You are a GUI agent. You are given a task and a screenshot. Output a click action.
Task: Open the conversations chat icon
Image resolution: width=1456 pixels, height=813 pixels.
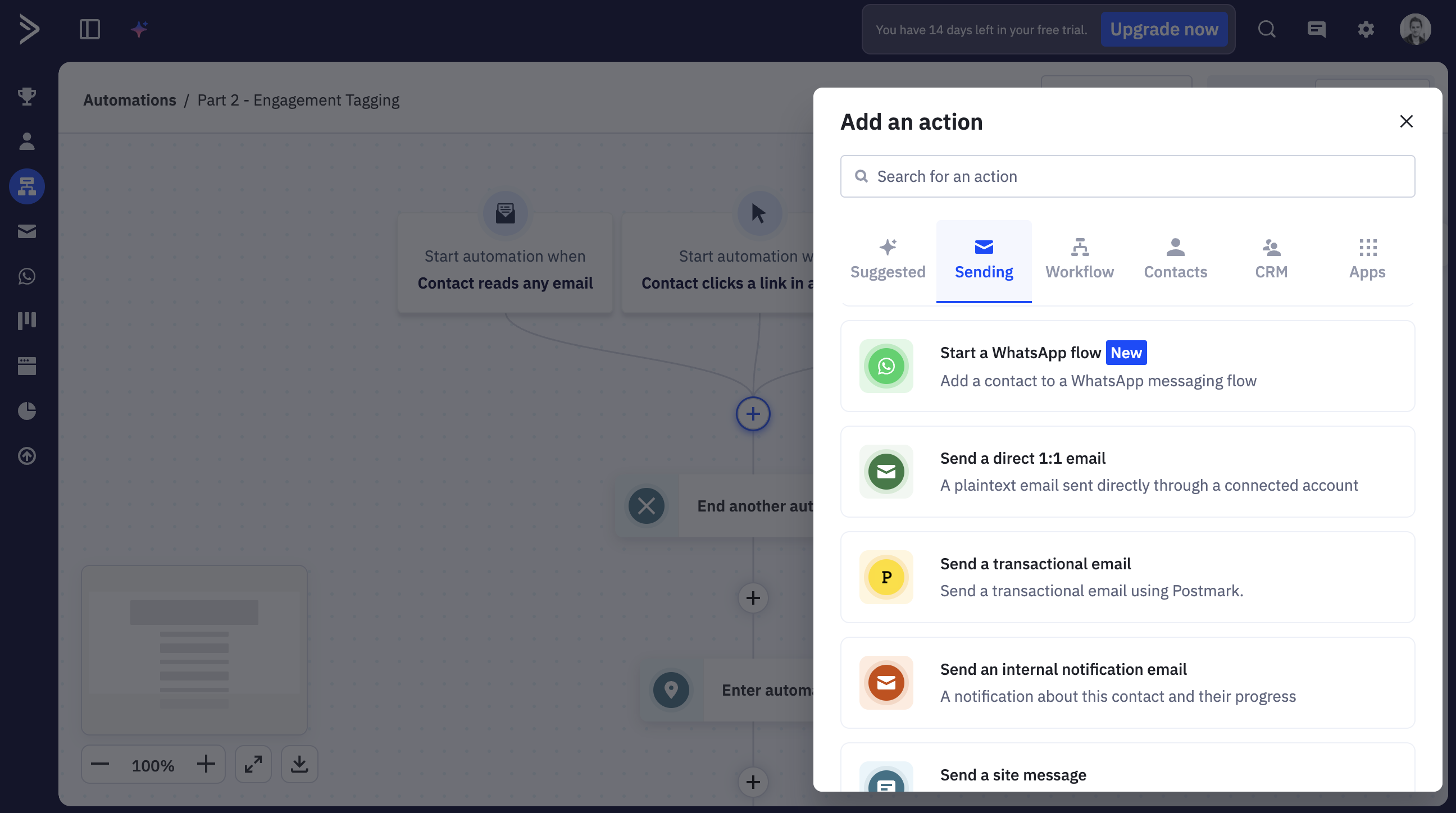(1316, 29)
